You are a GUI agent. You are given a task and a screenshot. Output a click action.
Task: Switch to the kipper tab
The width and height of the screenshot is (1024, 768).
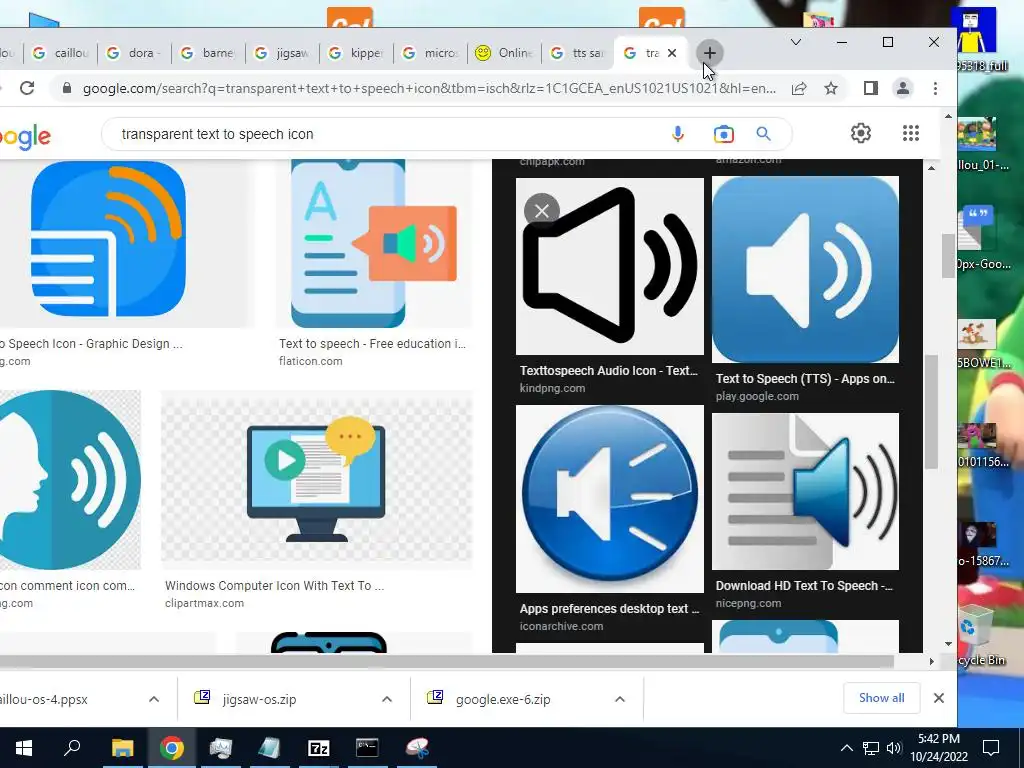357,53
